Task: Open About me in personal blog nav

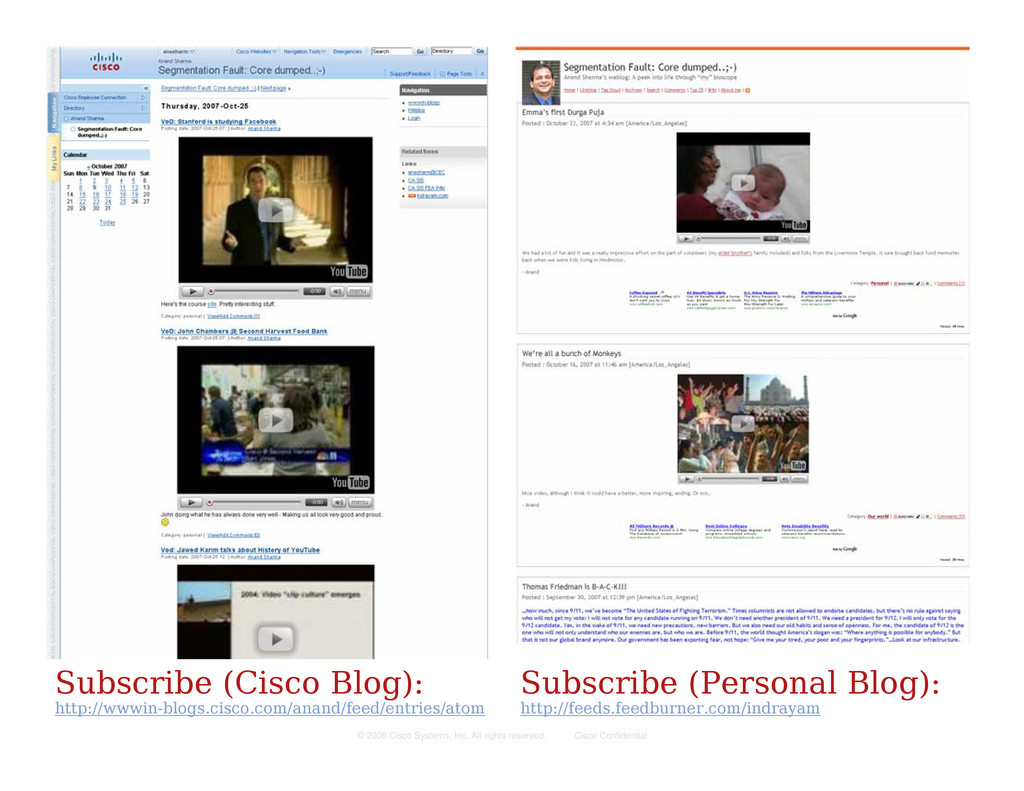Action: point(731,90)
